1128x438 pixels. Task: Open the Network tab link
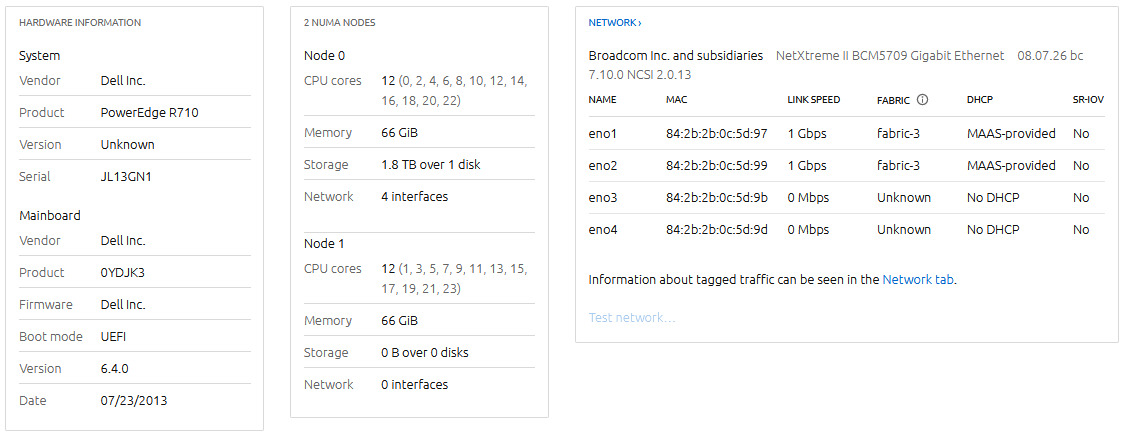(x=918, y=280)
